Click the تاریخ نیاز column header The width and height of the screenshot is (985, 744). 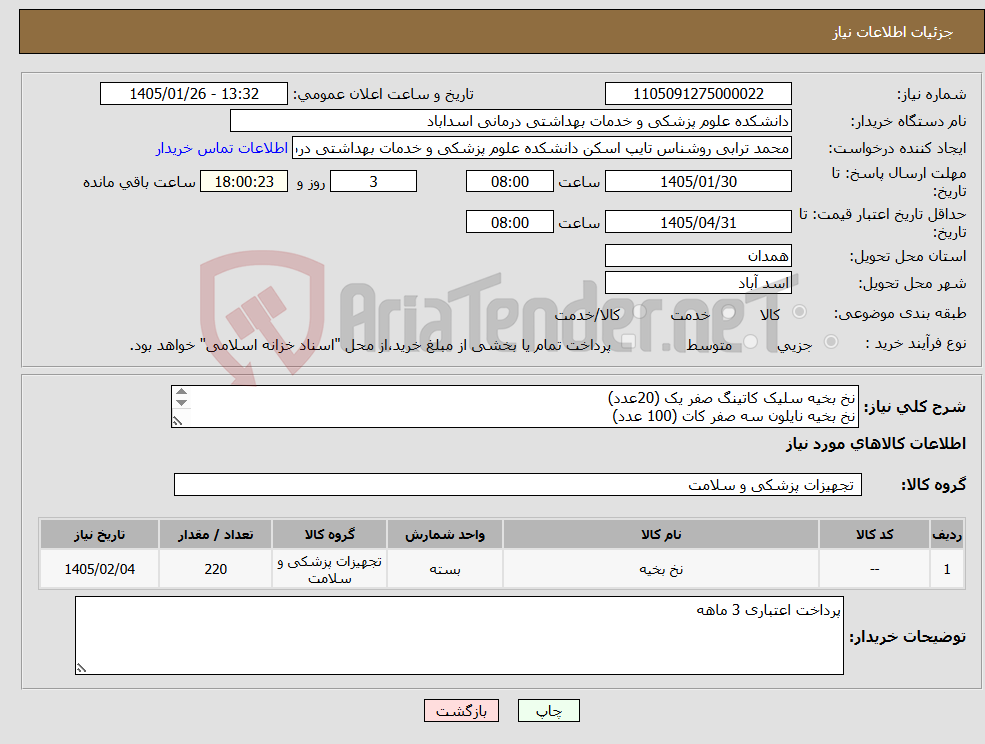99,535
